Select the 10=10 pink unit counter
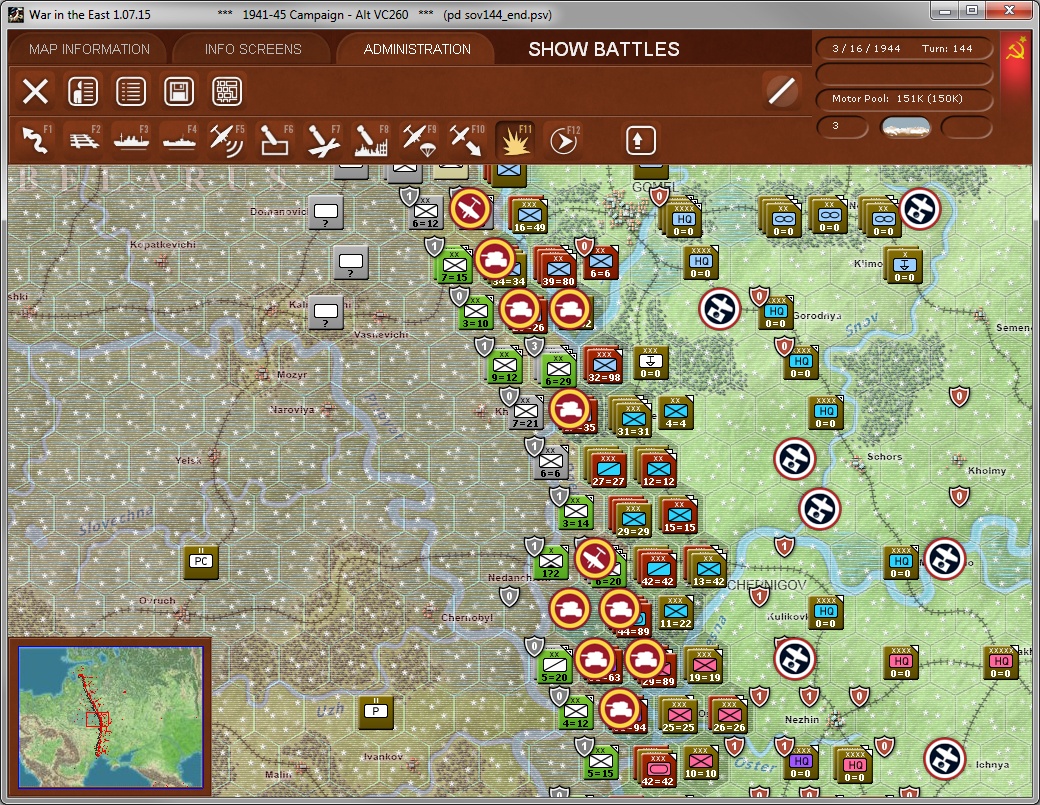The height and width of the screenshot is (805, 1040). tap(700, 761)
